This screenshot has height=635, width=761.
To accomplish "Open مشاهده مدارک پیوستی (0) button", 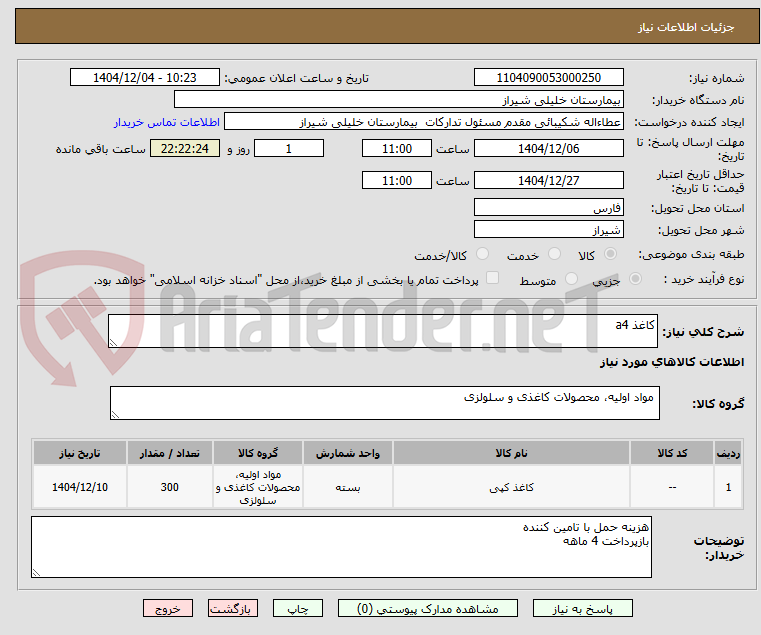I will (428, 608).
